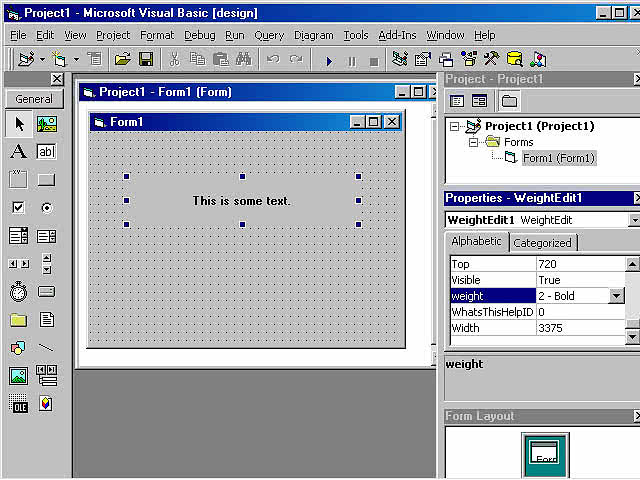Collapse the Project1 (Project1) tree node
This screenshot has height=480, width=640.
click(454, 127)
